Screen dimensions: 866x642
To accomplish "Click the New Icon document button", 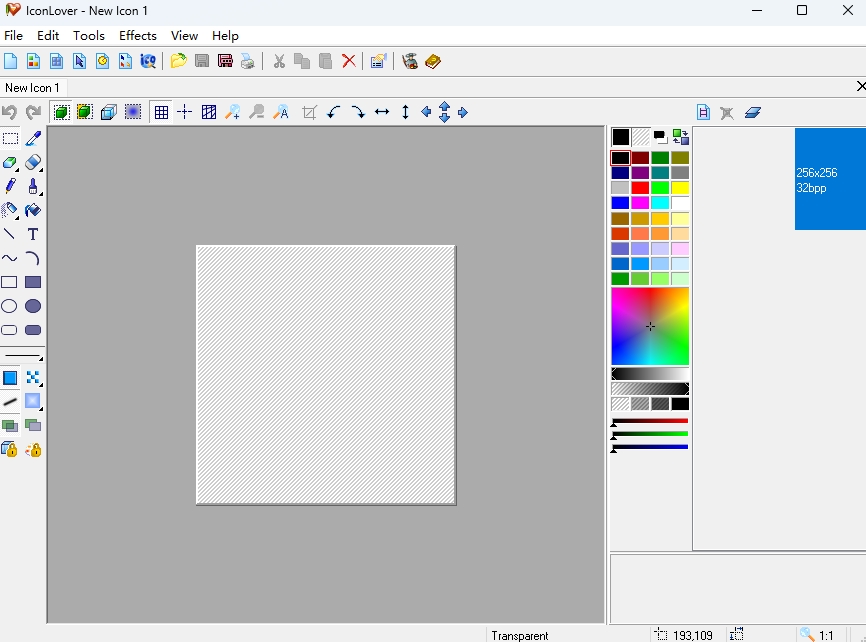I will 10,61.
